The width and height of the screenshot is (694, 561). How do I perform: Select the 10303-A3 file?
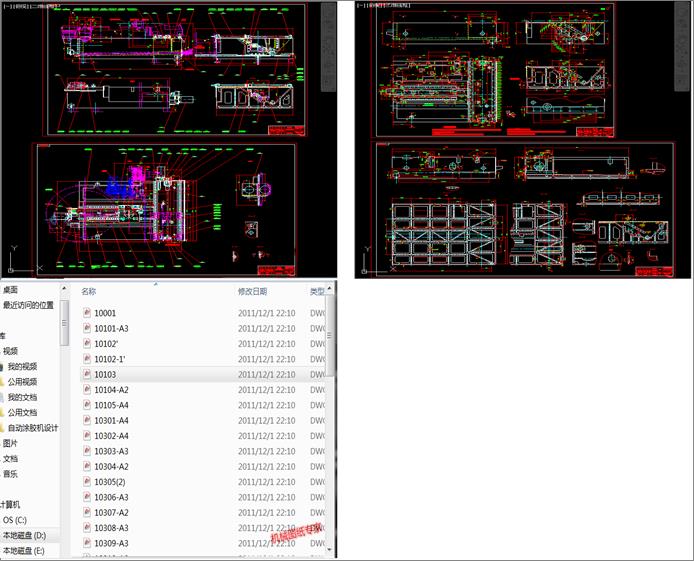(111, 451)
